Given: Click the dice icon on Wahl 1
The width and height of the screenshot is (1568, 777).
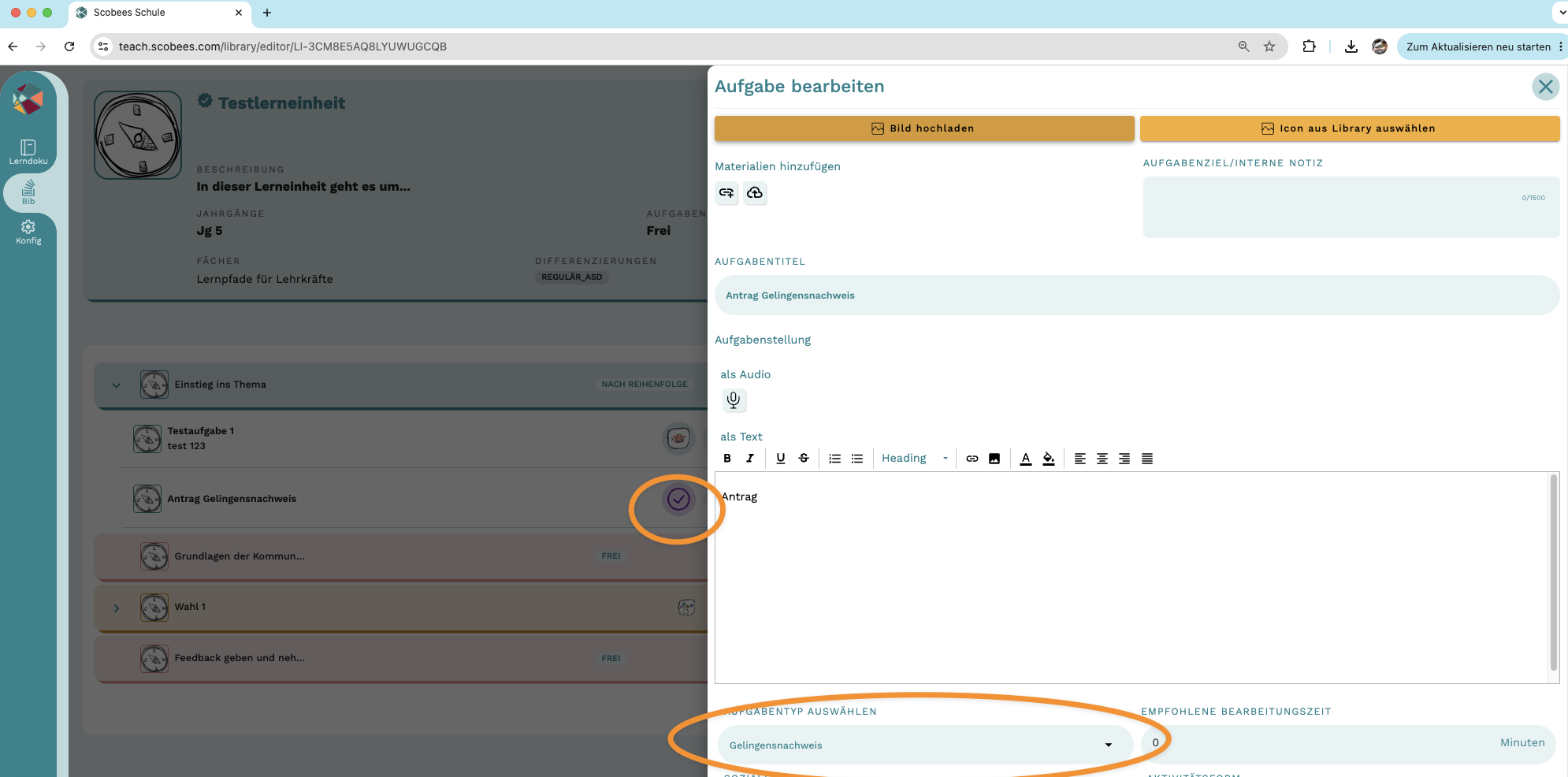Looking at the screenshot, I should pos(686,608).
